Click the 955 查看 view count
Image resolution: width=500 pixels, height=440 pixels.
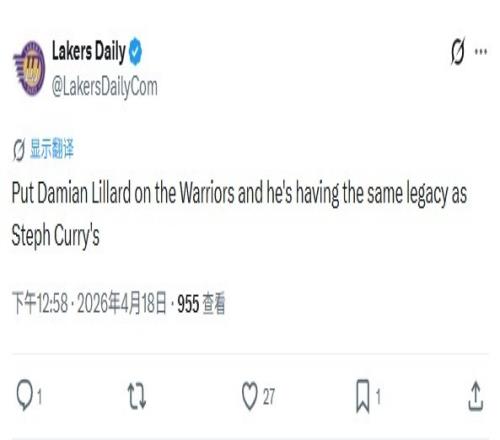201,304
